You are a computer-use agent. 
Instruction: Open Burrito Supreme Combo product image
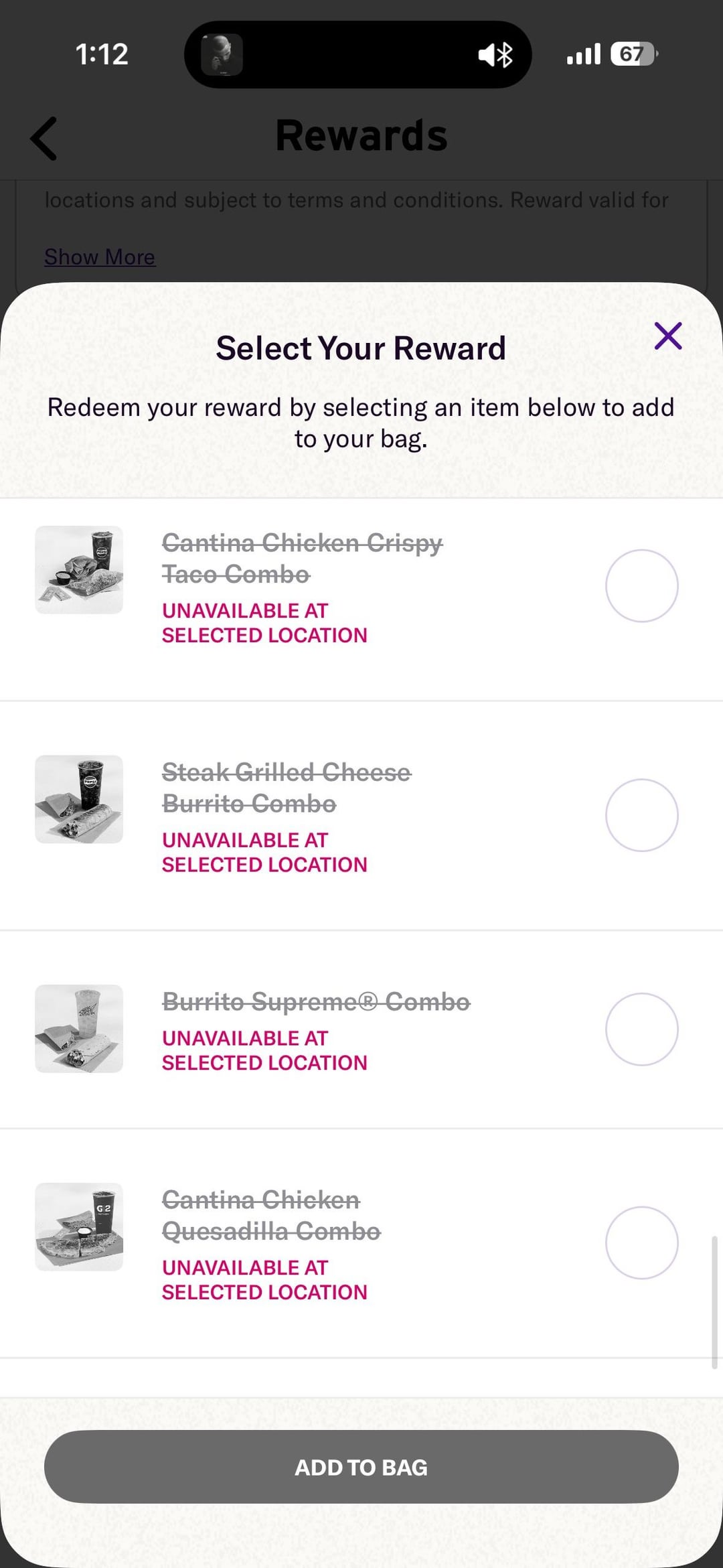[x=79, y=1028]
